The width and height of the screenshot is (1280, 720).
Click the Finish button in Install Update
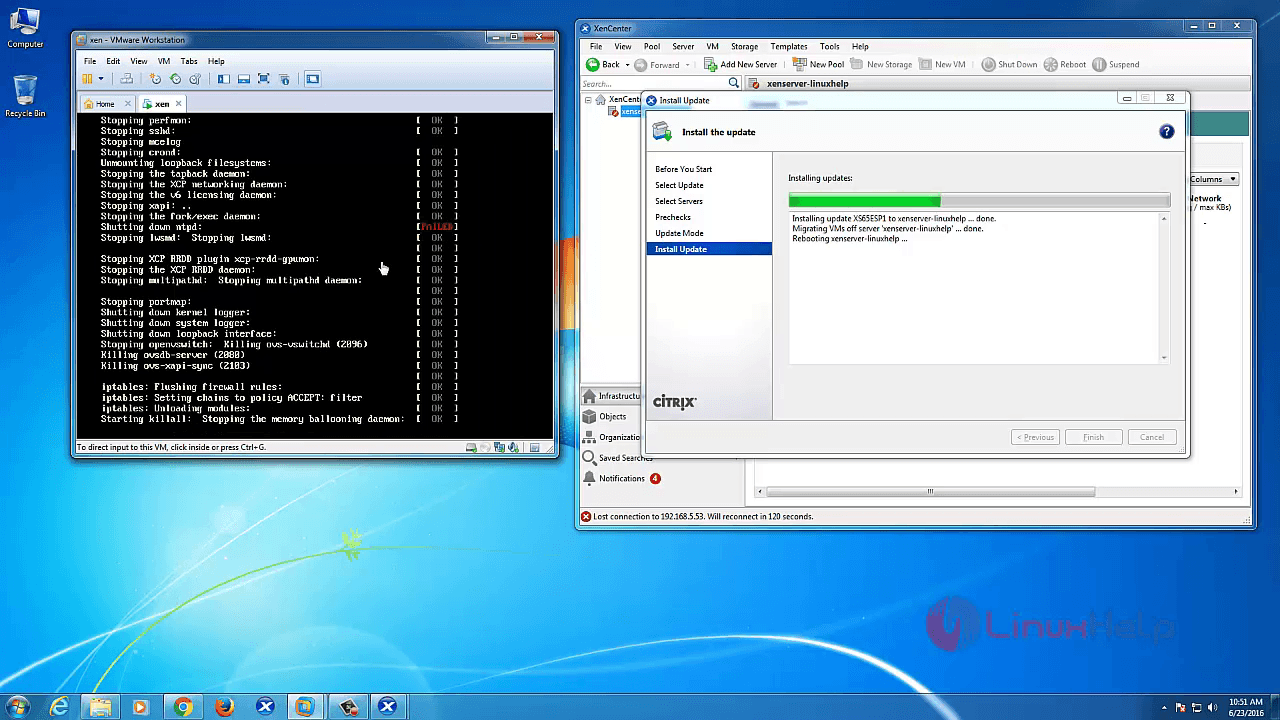coord(1093,437)
